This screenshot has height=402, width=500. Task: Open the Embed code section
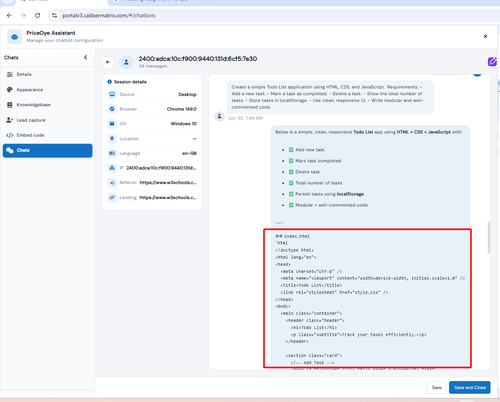(47, 135)
